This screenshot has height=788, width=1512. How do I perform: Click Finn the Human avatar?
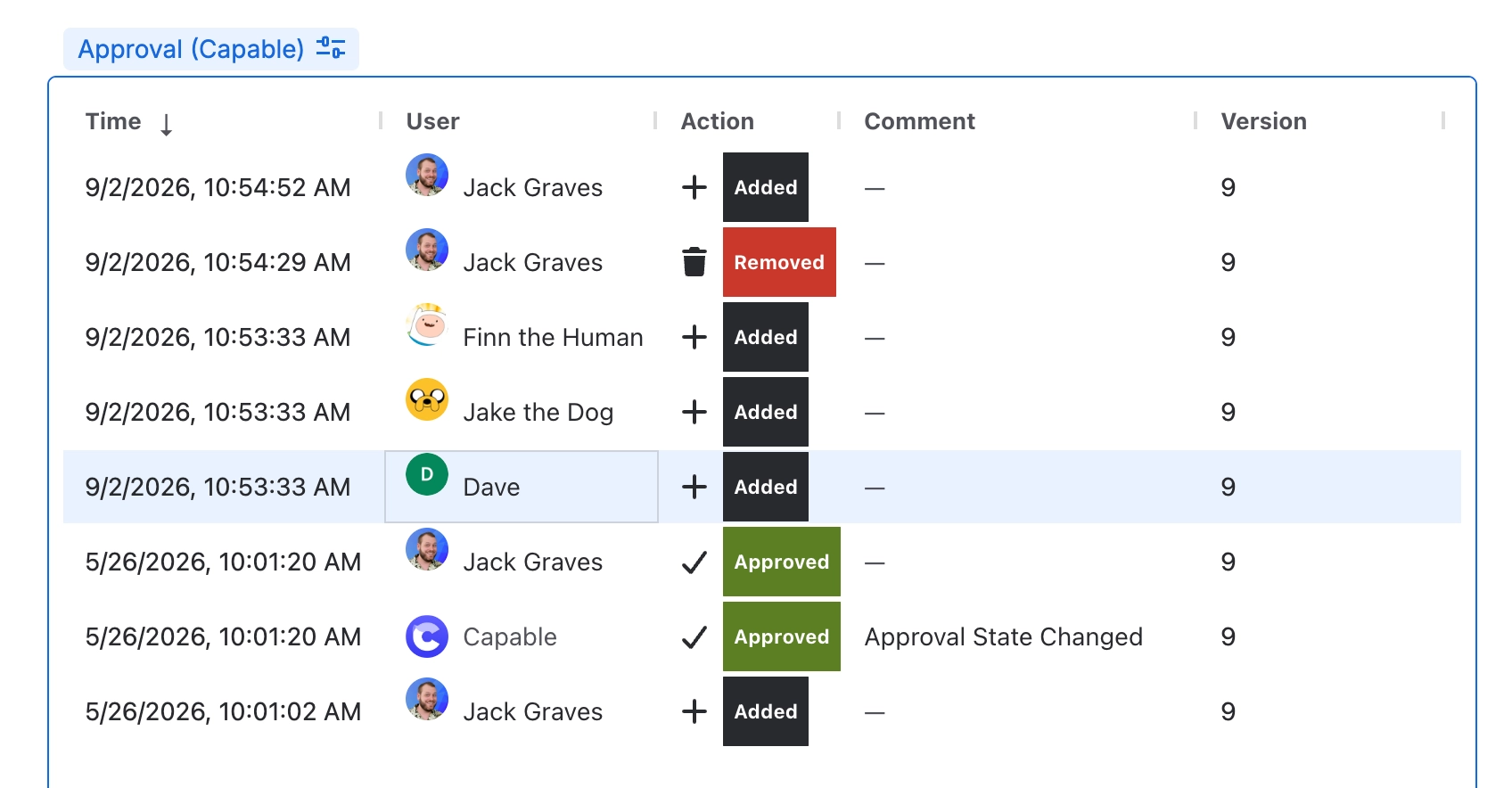tap(427, 324)
